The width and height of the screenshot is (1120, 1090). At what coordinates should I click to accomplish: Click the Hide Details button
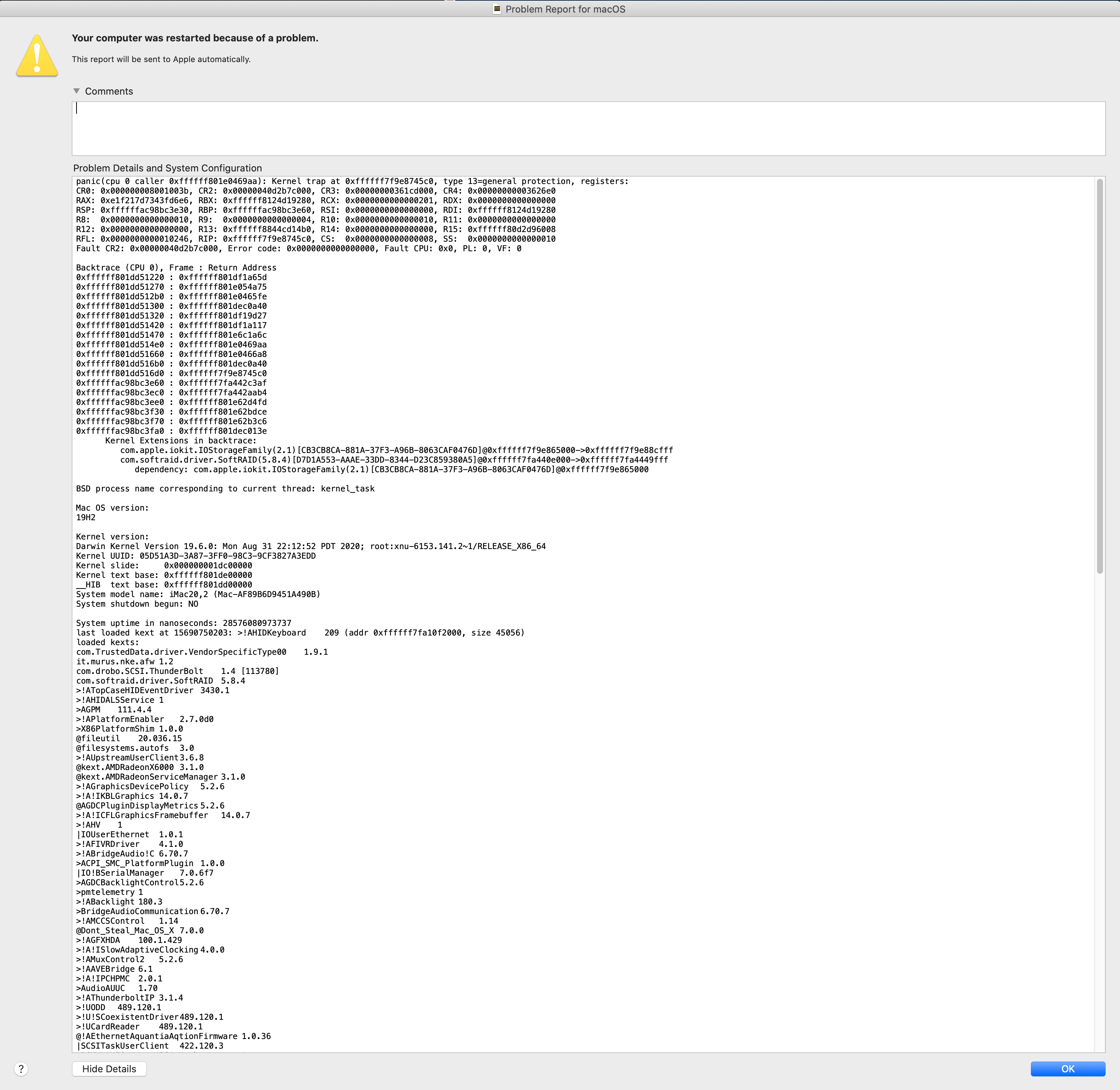coord(109,1069)
